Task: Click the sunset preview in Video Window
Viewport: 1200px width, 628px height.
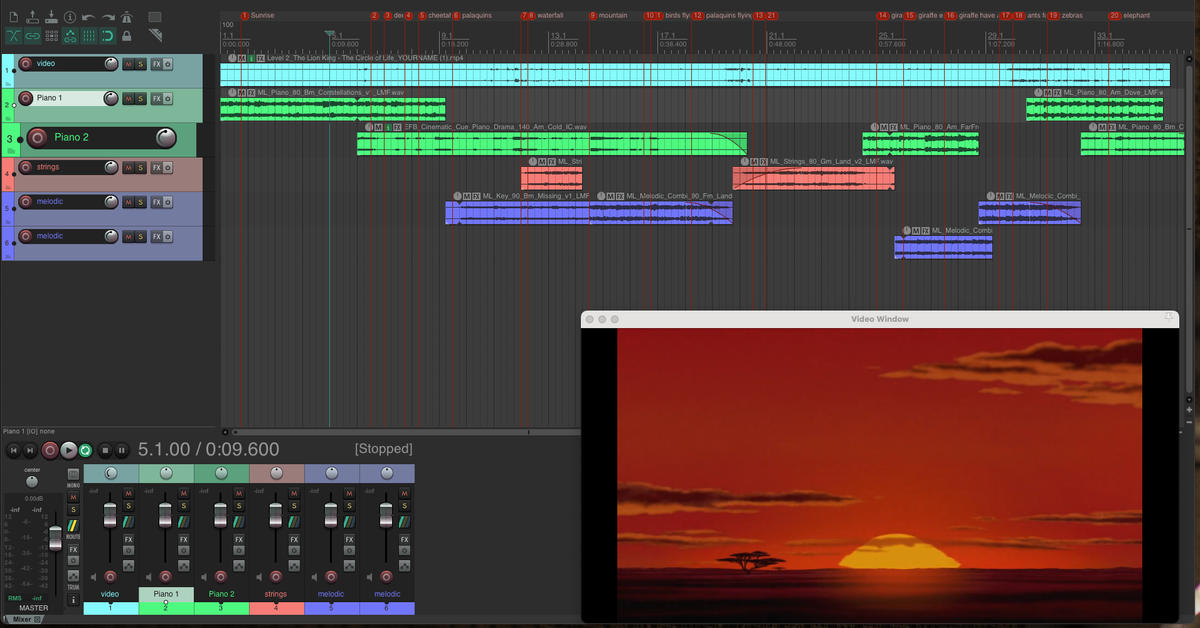Action: pyautogui.click(x=879, y=475)
